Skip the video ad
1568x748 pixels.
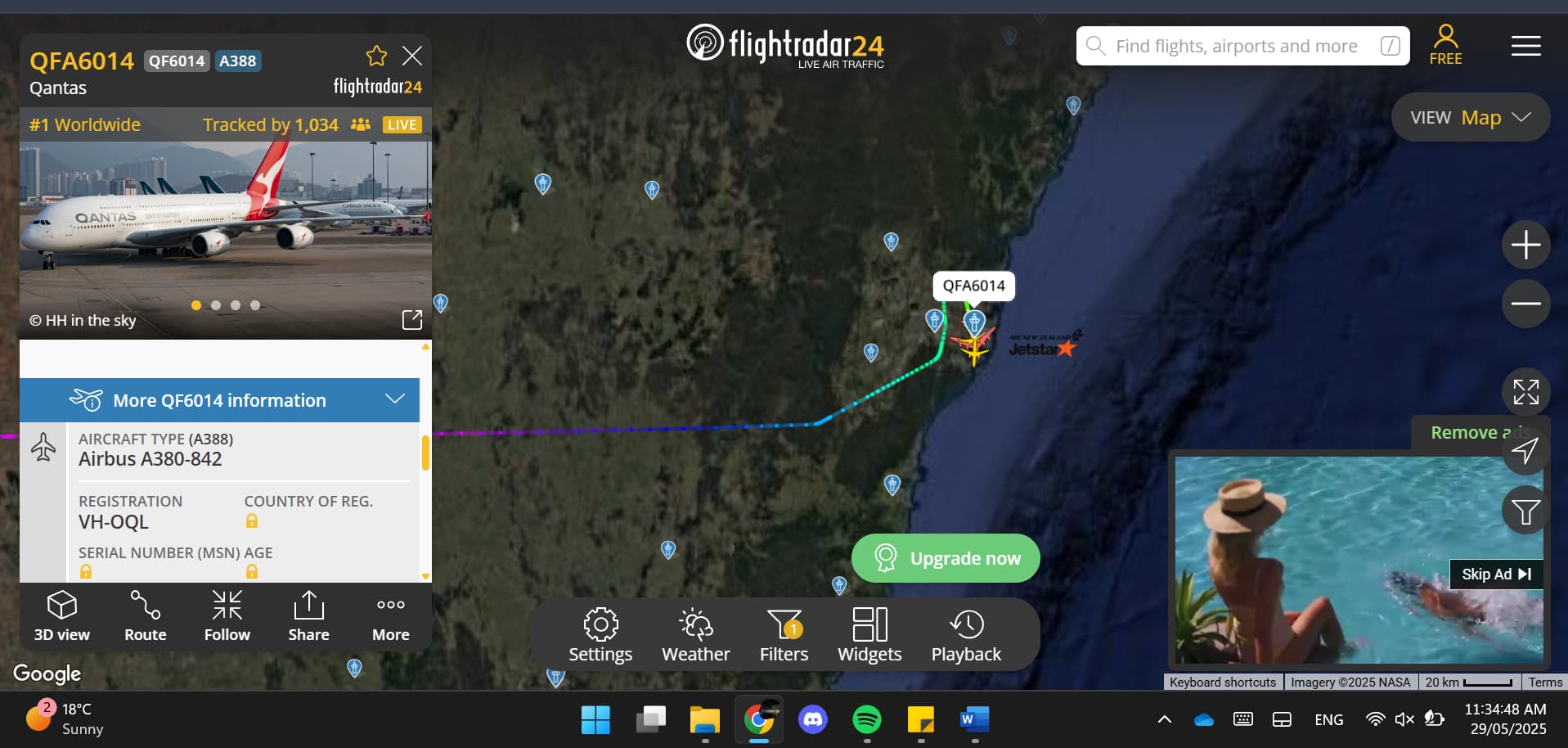(x=1496, y=574)
